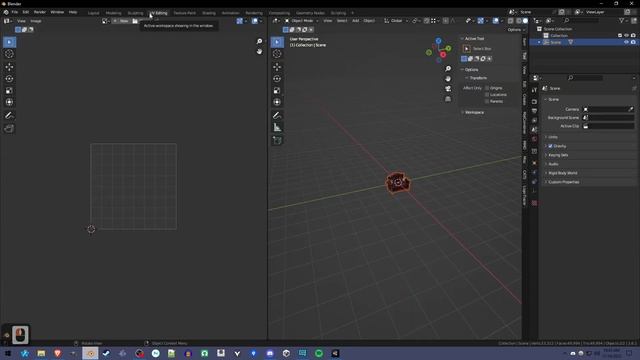
Task: Collapse the Active Tool panel
Action: pyautogui.click(x=474, y=39)
